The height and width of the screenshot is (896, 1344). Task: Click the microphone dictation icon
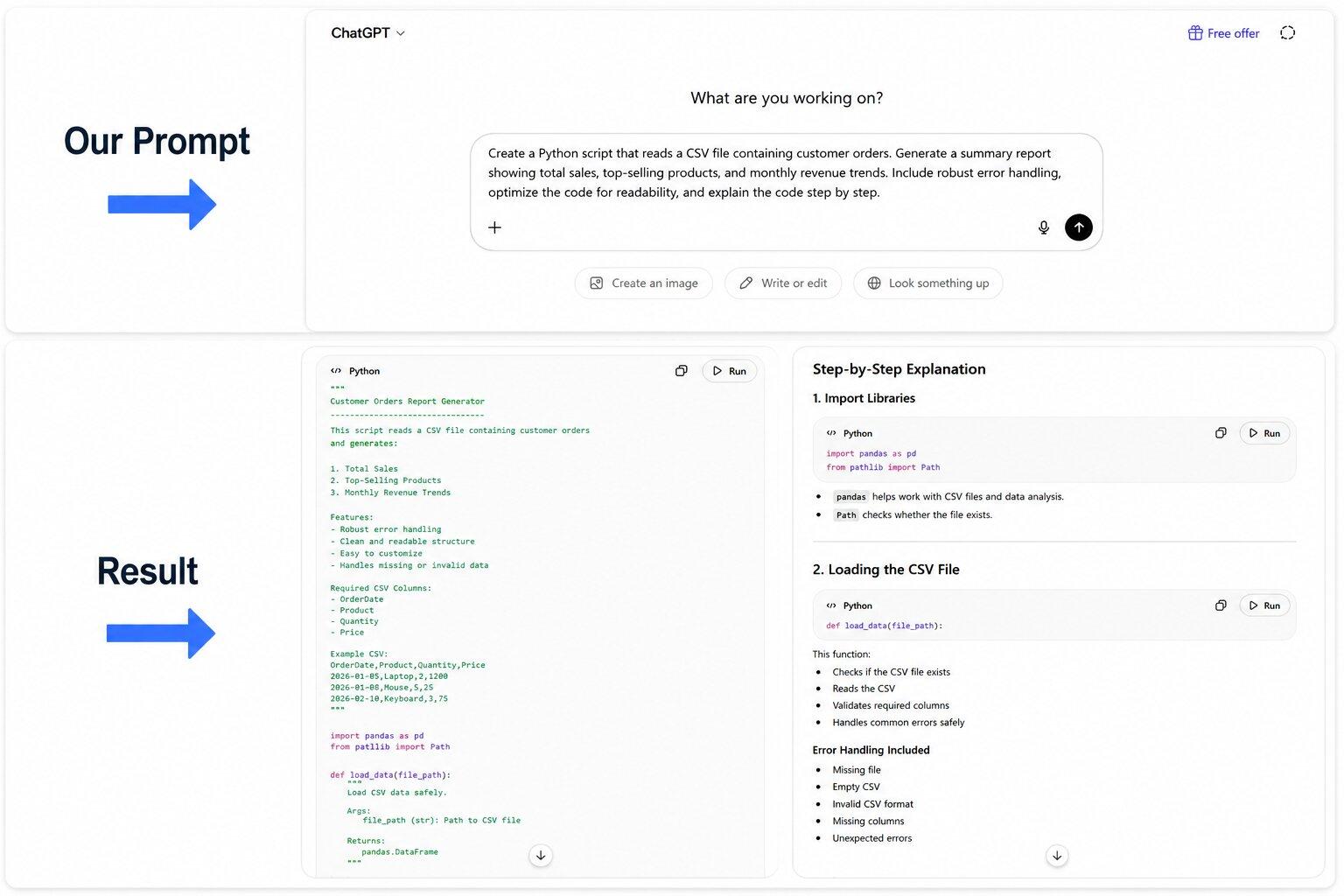[1043, 227]
